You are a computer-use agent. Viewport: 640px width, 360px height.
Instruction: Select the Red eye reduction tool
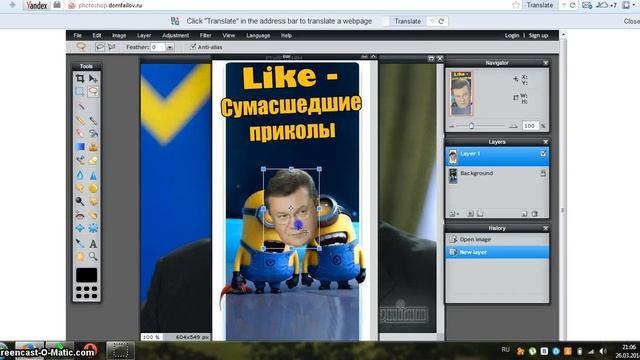(80, 215)
